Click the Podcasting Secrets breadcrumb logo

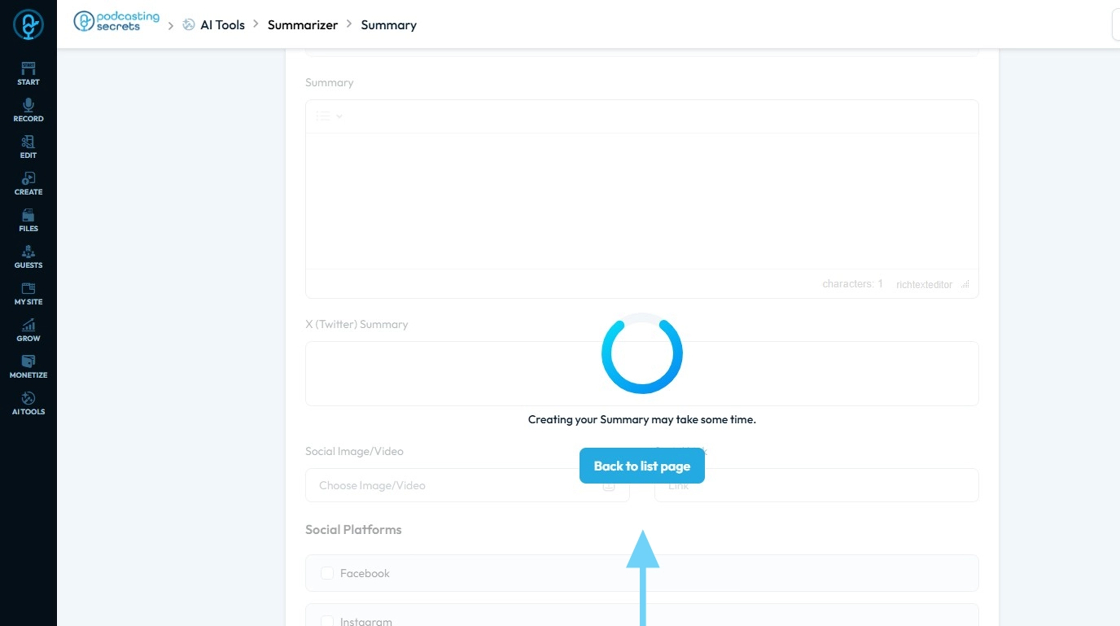[x=116, y=21]
